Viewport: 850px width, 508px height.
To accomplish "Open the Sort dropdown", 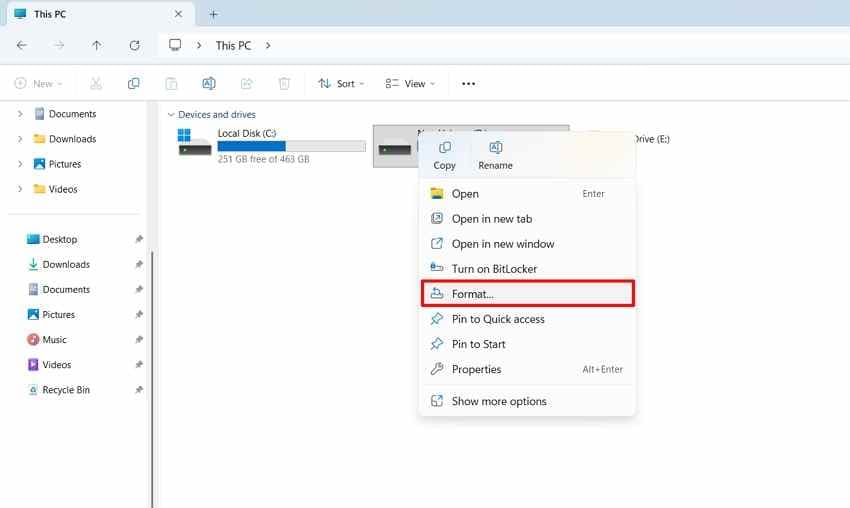I will pos(341,83).
